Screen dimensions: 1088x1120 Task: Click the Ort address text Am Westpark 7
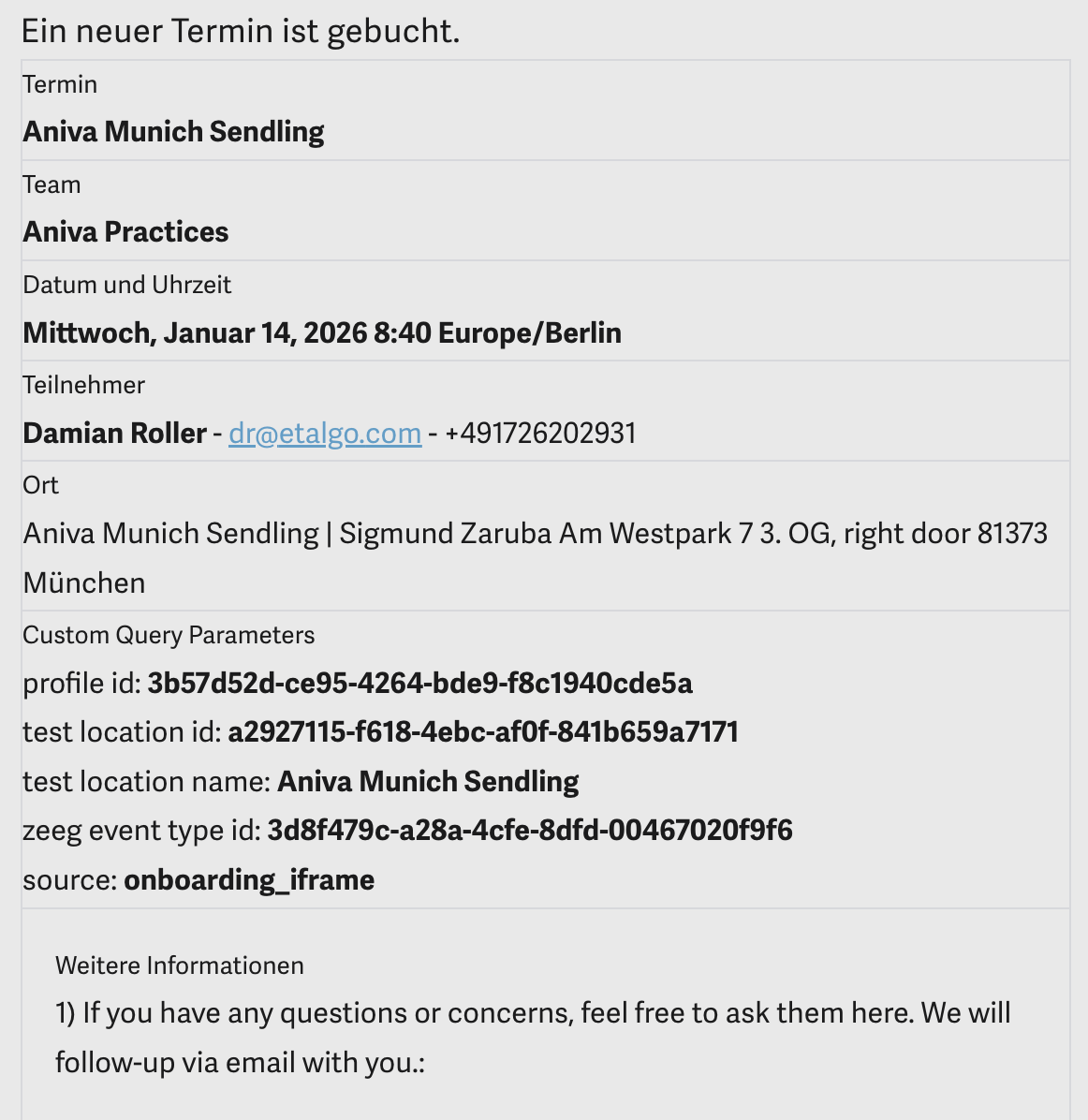tap(655, 534)
